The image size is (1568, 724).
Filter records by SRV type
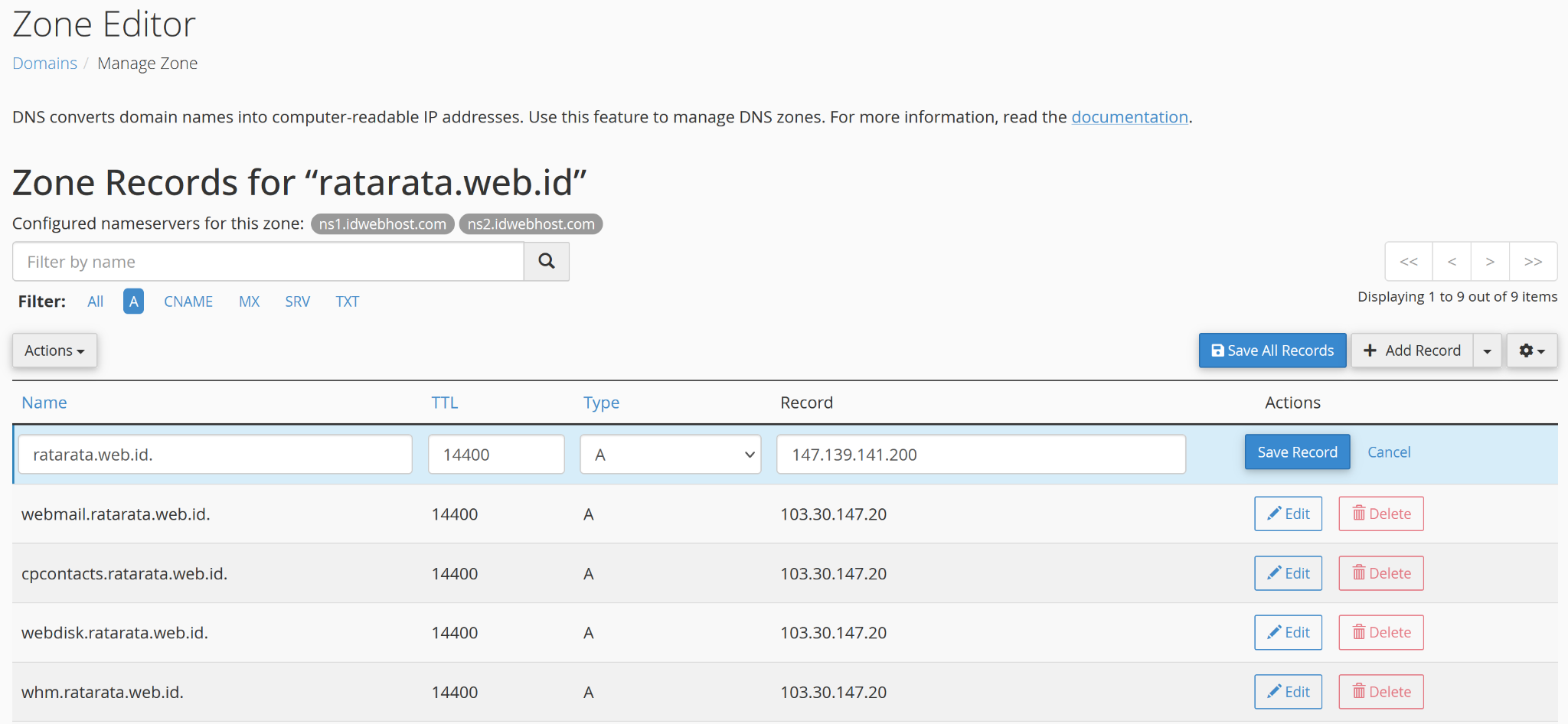pyautogui.click(x=298, y=302)
